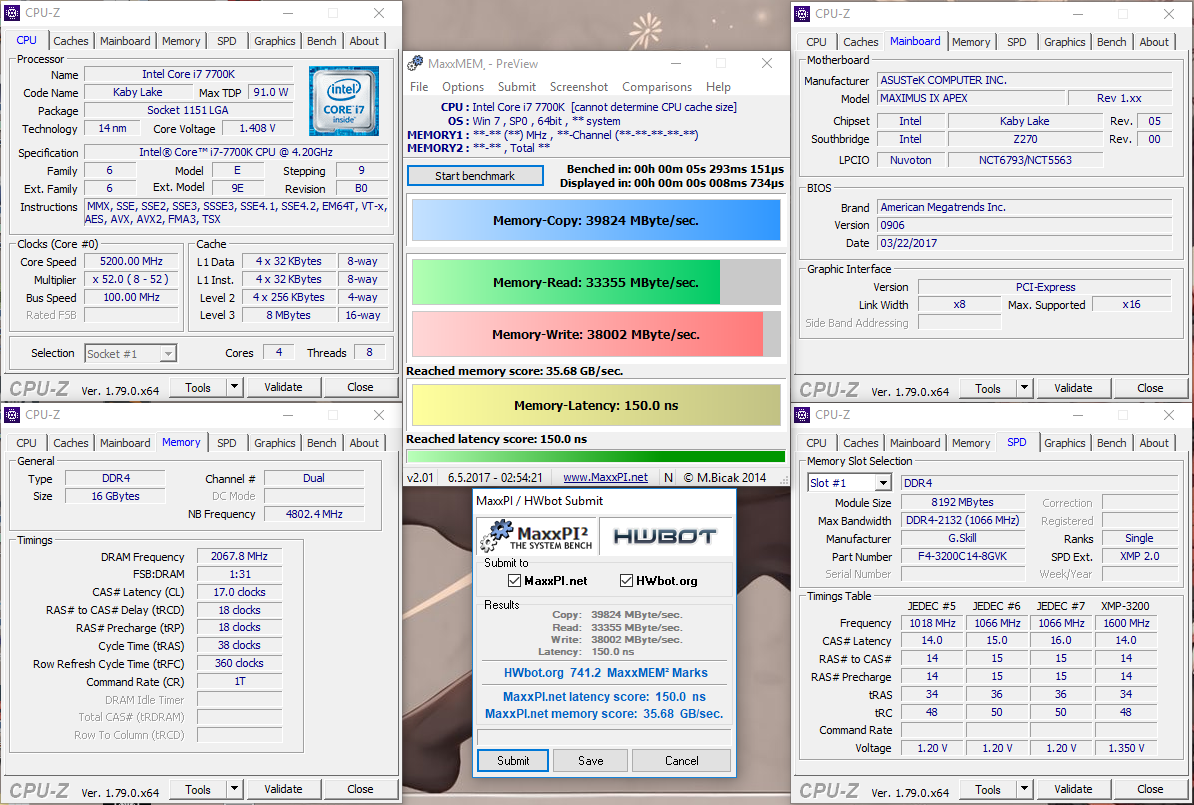The width and height of the screenshot is (1194, 805).
Task: Click Close button in Memory window
Action: (x=360, y=789)
